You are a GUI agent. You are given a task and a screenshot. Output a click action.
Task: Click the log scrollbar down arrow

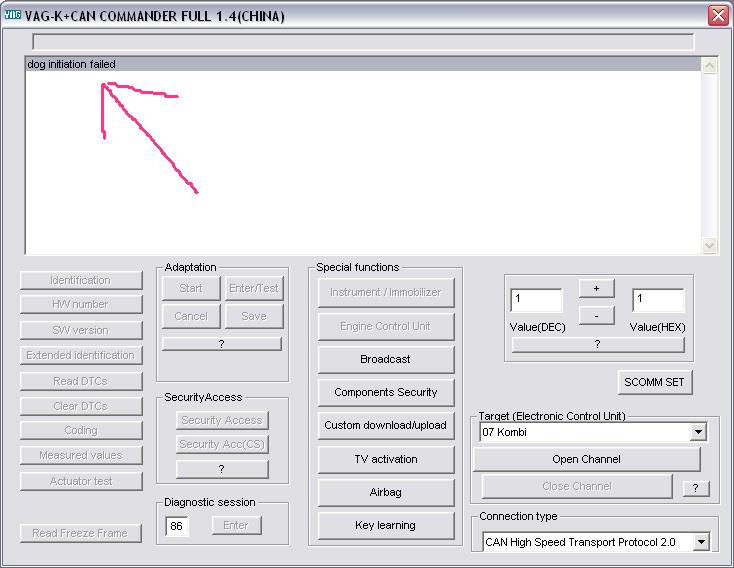coord(709,245)
